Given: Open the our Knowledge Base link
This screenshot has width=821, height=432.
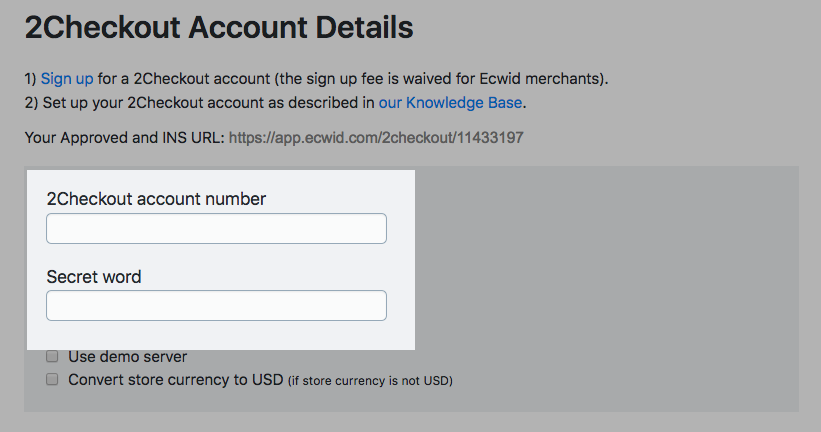Looking at the screenshot, I should (451, 102).
